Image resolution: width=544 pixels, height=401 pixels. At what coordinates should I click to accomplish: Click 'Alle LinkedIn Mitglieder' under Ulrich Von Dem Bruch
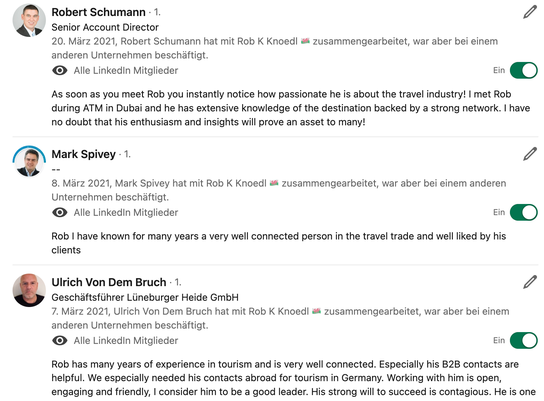(126, 341)
